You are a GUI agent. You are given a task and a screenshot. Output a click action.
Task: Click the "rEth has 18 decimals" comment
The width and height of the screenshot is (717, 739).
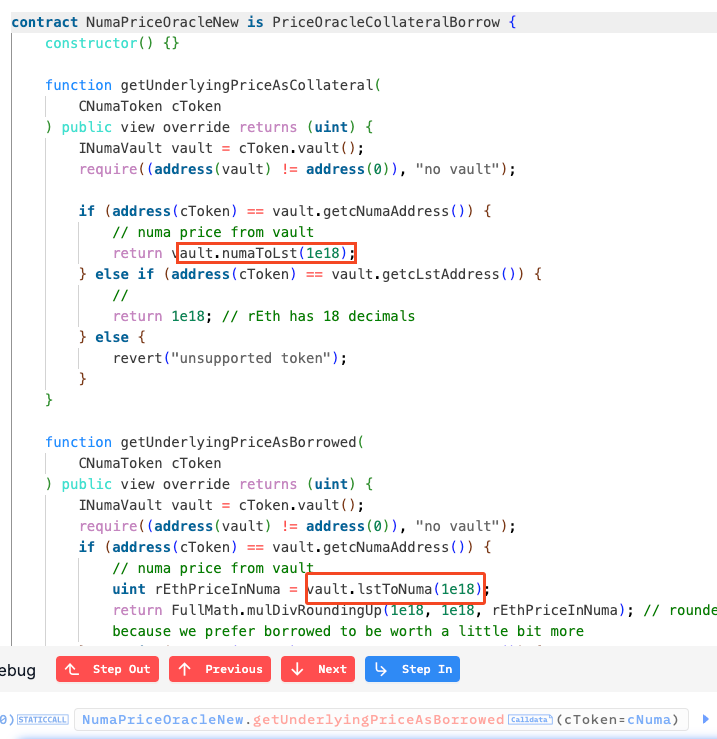tap(320, 316)
